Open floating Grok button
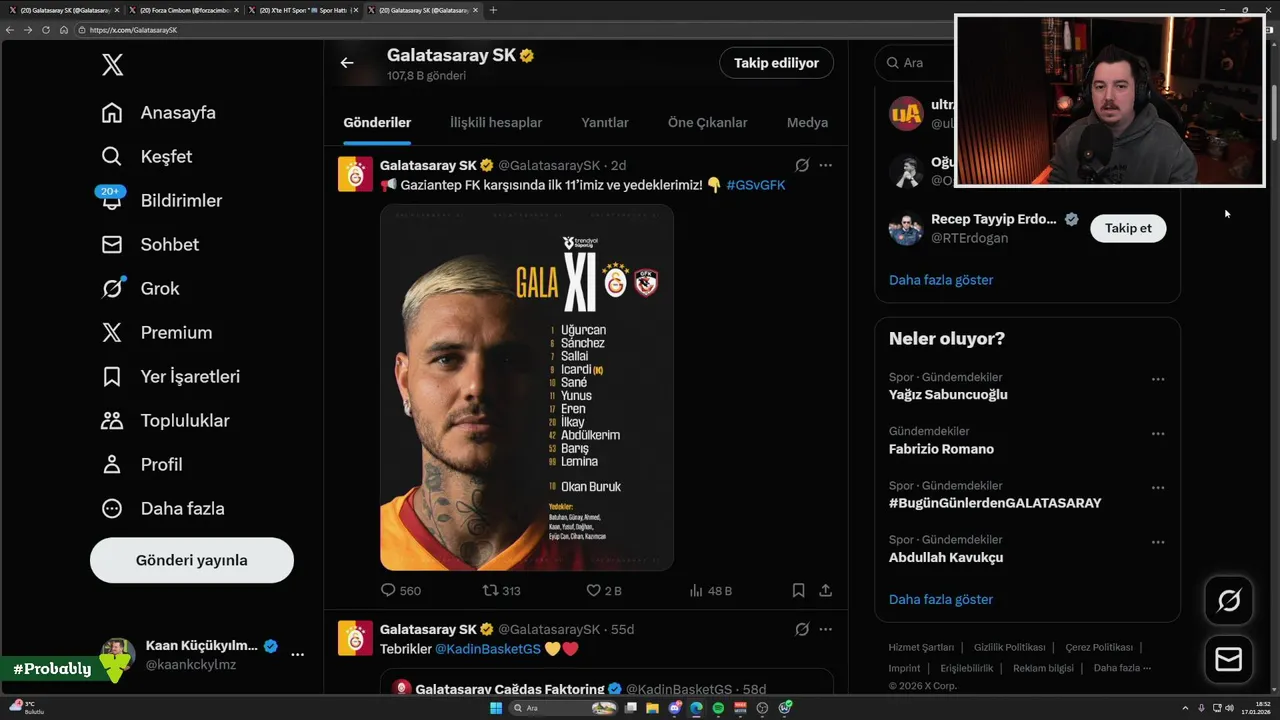Screen dimensions: 1280x720 pyautogui.click(x=1229, y=600)
